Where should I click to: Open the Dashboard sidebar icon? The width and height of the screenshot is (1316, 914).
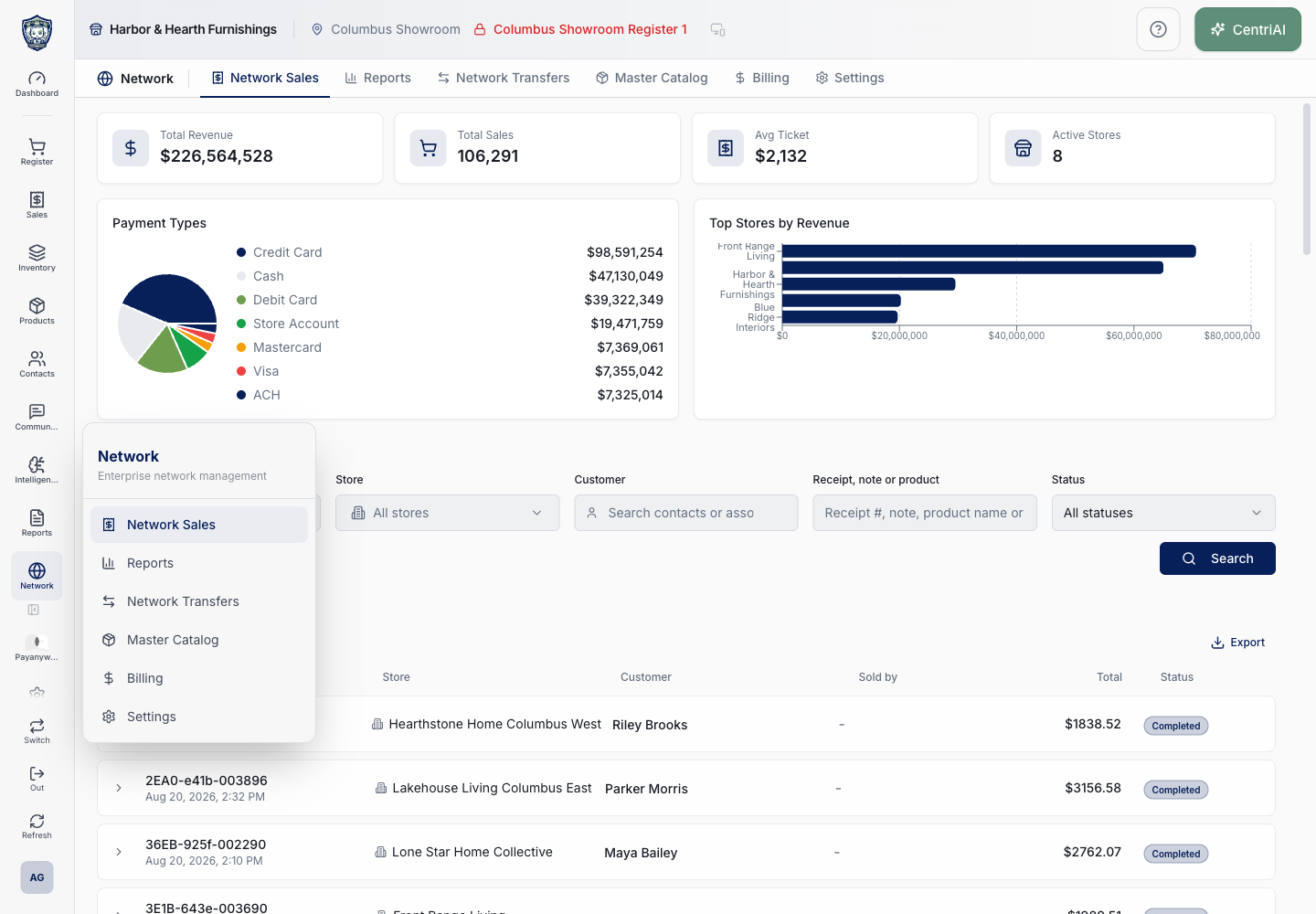coord(37,84)
